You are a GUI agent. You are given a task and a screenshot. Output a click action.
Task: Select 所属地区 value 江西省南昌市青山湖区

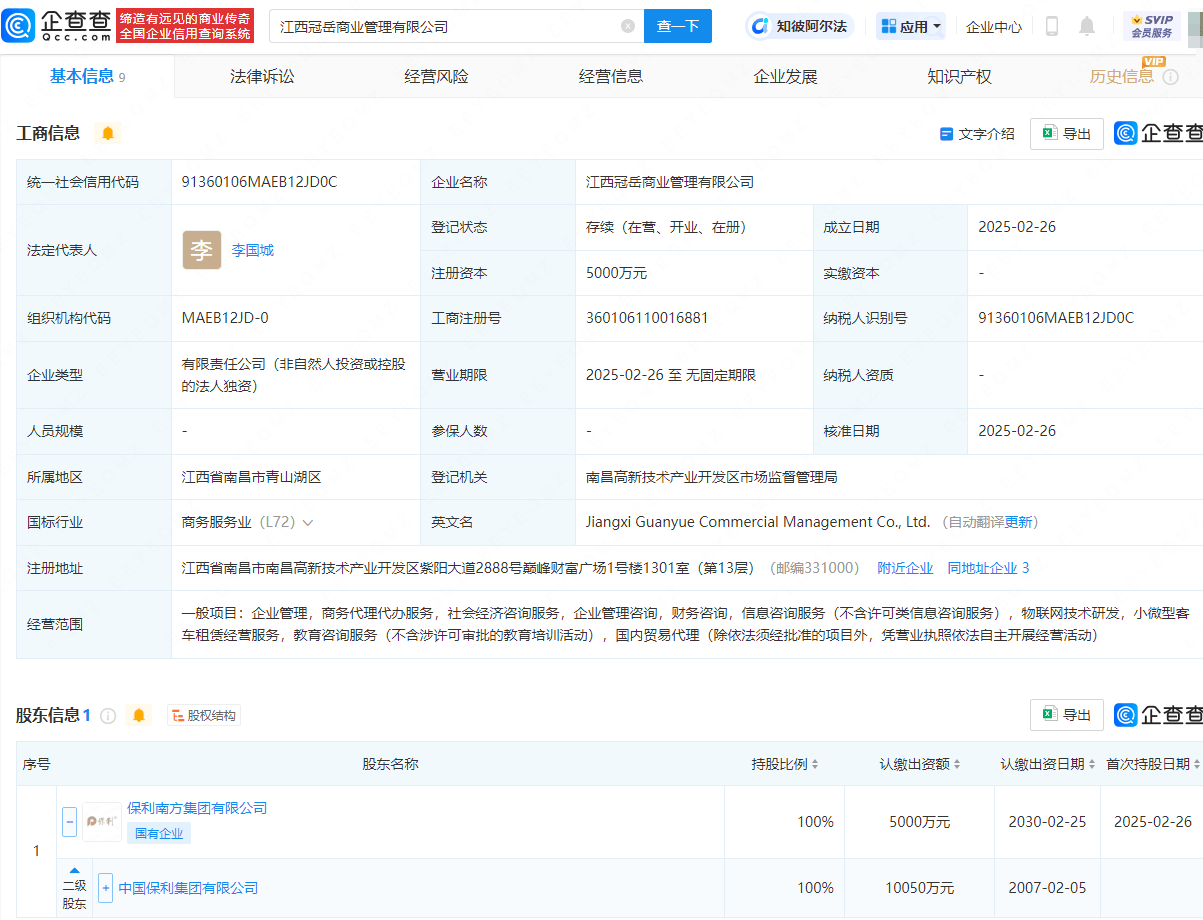(x=251, y=477)
